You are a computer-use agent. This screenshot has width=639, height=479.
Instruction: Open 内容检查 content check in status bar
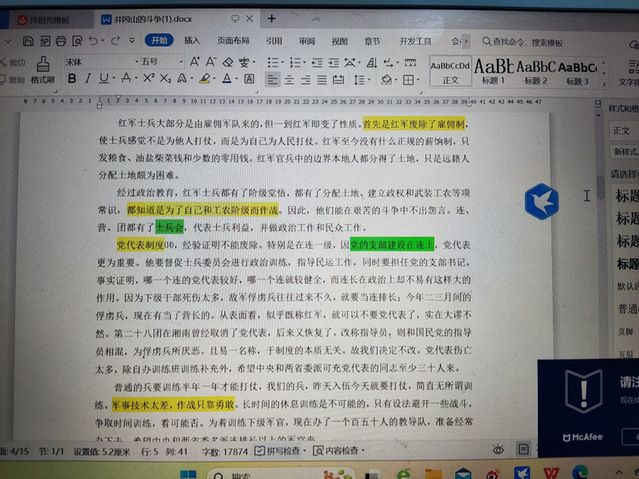[x=343, y=451]
